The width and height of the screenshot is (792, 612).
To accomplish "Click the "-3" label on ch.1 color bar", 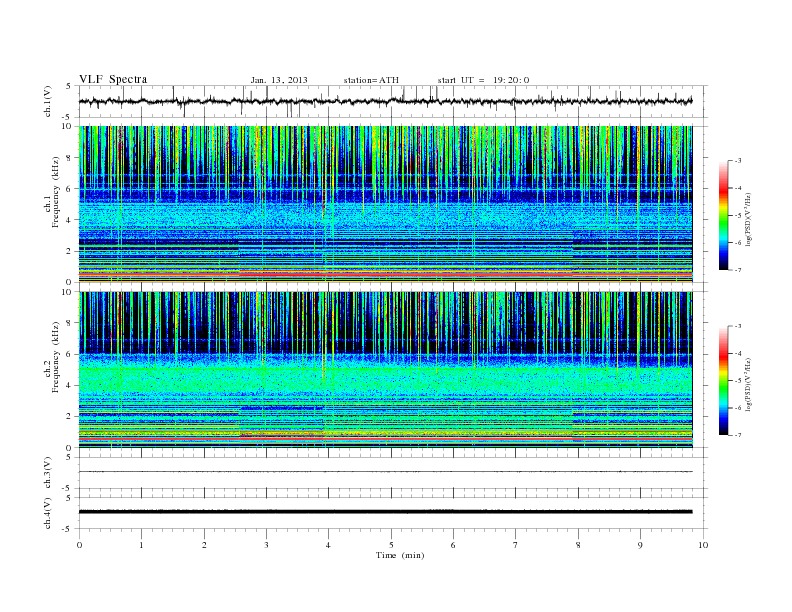I will click(x=738, y=161).
